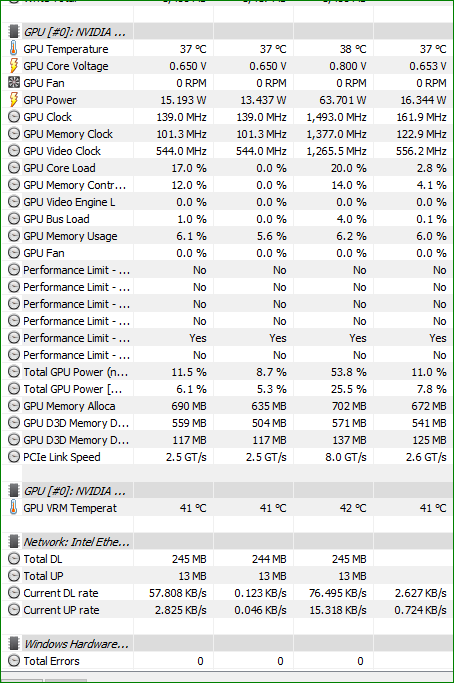The width and height of the screenshot is (454, 683).
Task: Select the GPU Memory Clock row
Action: tap(227, 134)
